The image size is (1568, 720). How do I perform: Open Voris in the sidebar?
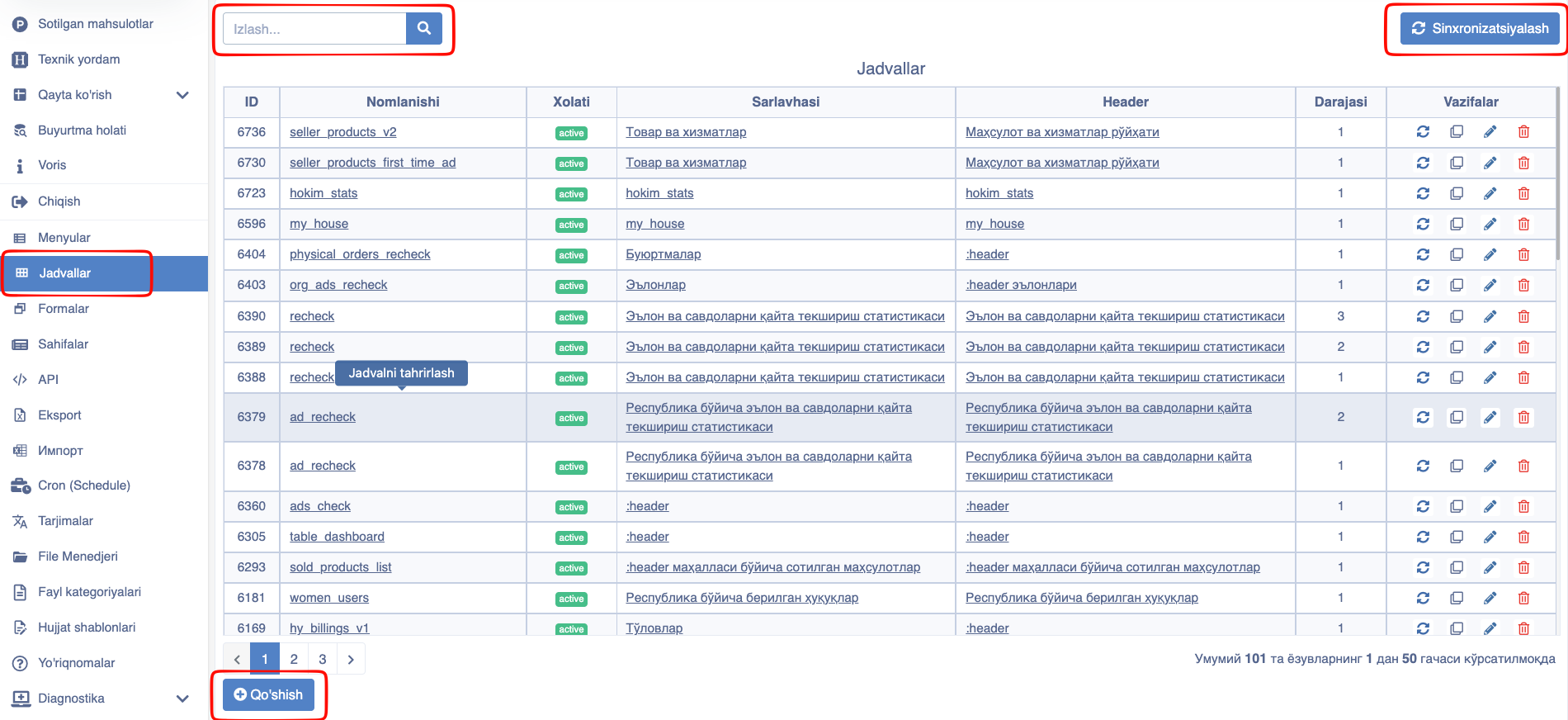coord(104,165)
